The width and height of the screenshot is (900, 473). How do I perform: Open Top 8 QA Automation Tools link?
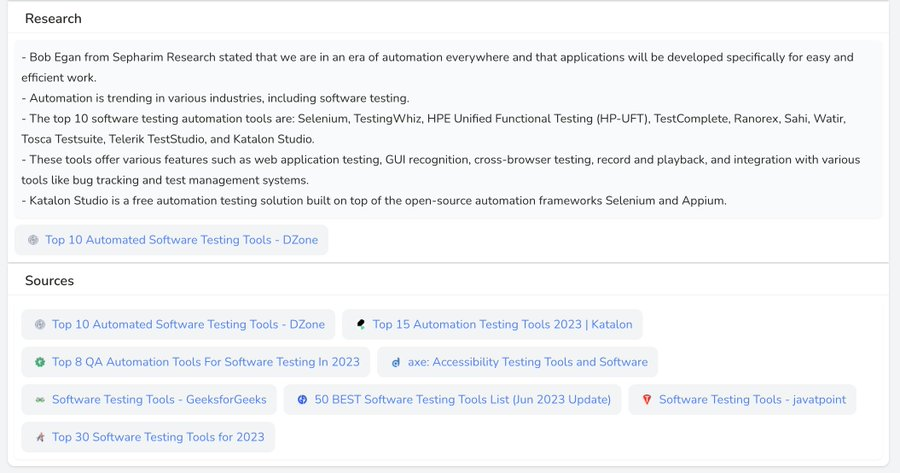click(x=196, y=362)
